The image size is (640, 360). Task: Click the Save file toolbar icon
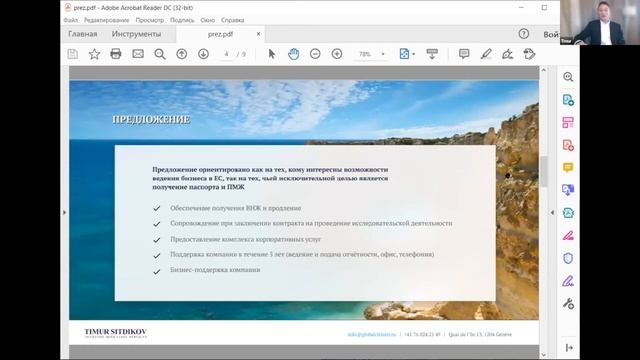point(73,54)
